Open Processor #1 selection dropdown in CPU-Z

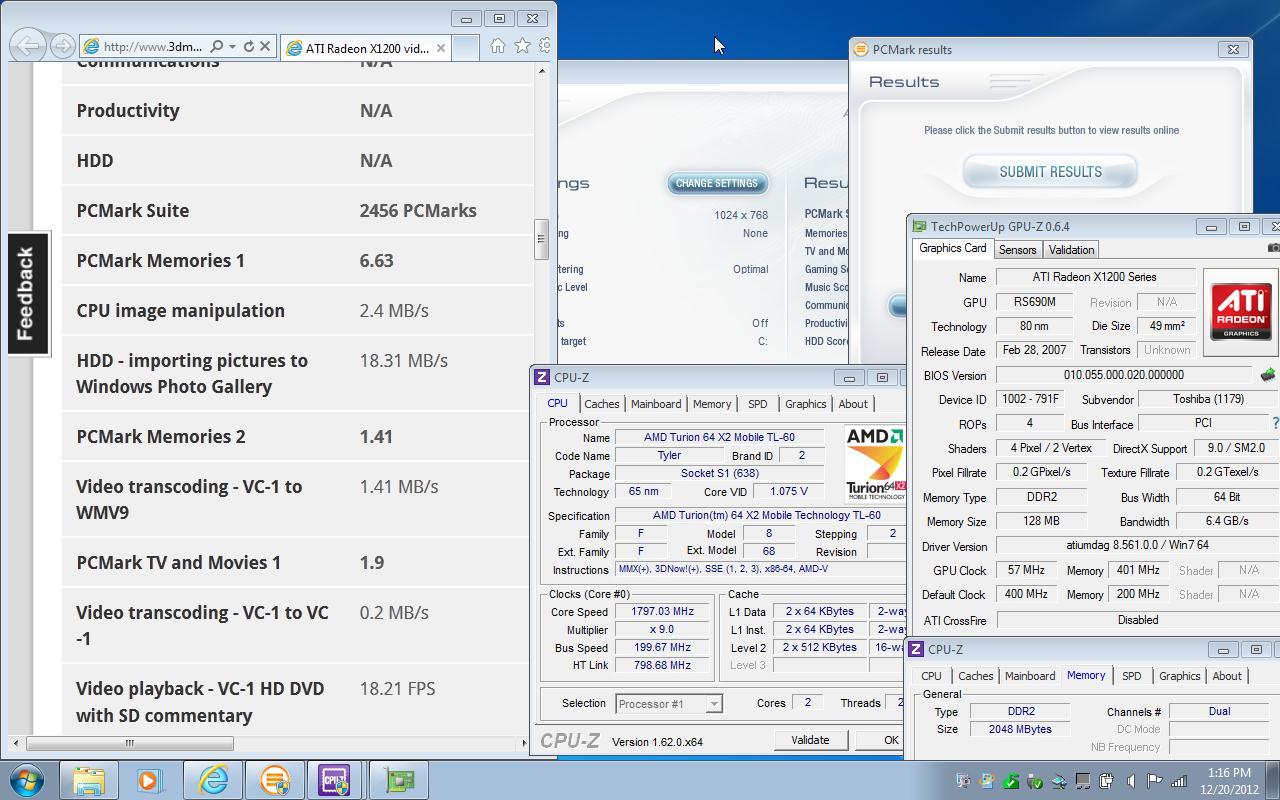[x=669, y=704]
